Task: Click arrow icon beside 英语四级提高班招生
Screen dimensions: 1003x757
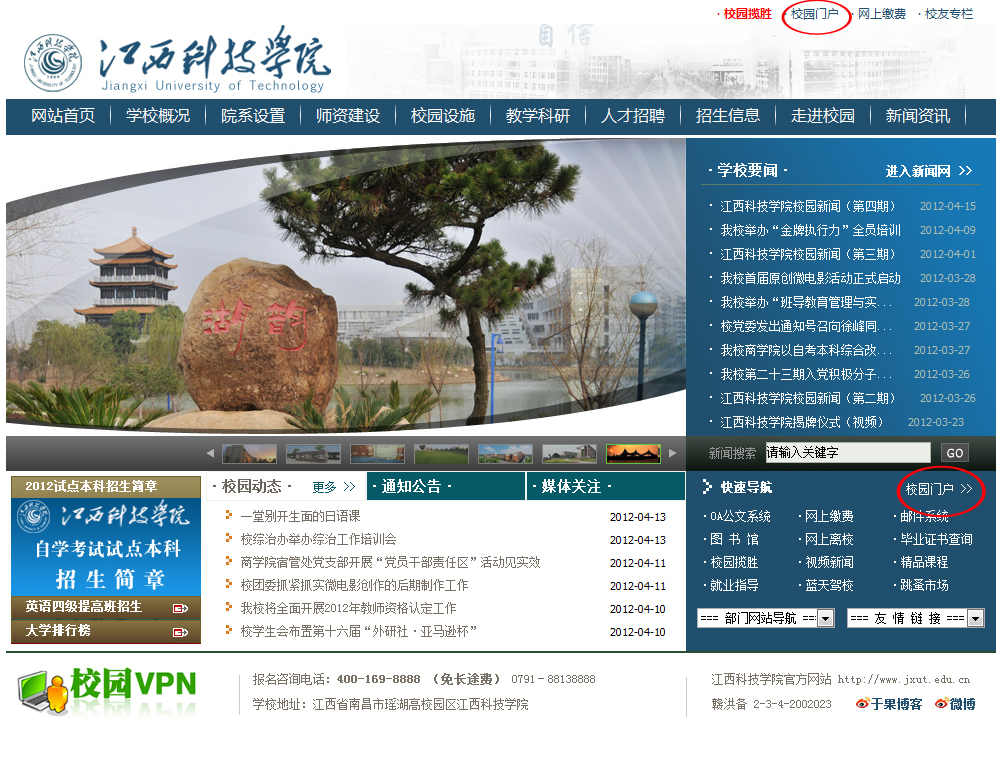Action: 180,607
